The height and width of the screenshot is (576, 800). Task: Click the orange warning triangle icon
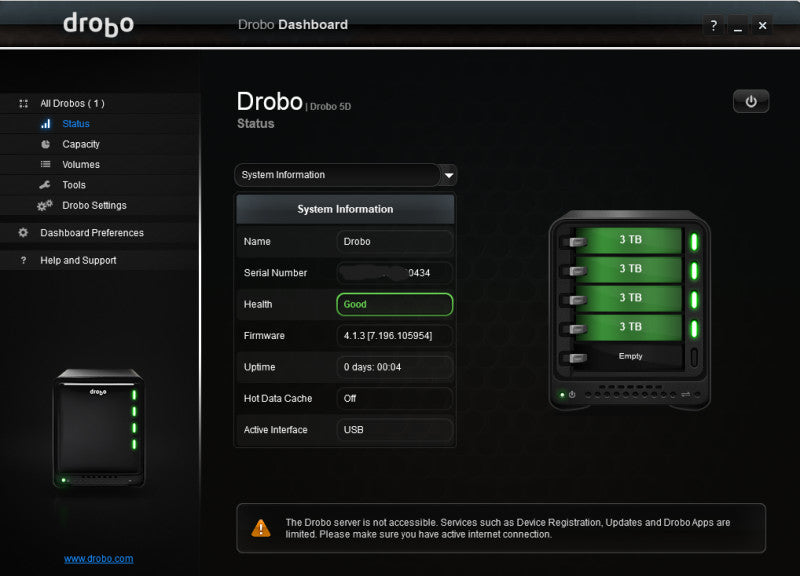(261, 528)
